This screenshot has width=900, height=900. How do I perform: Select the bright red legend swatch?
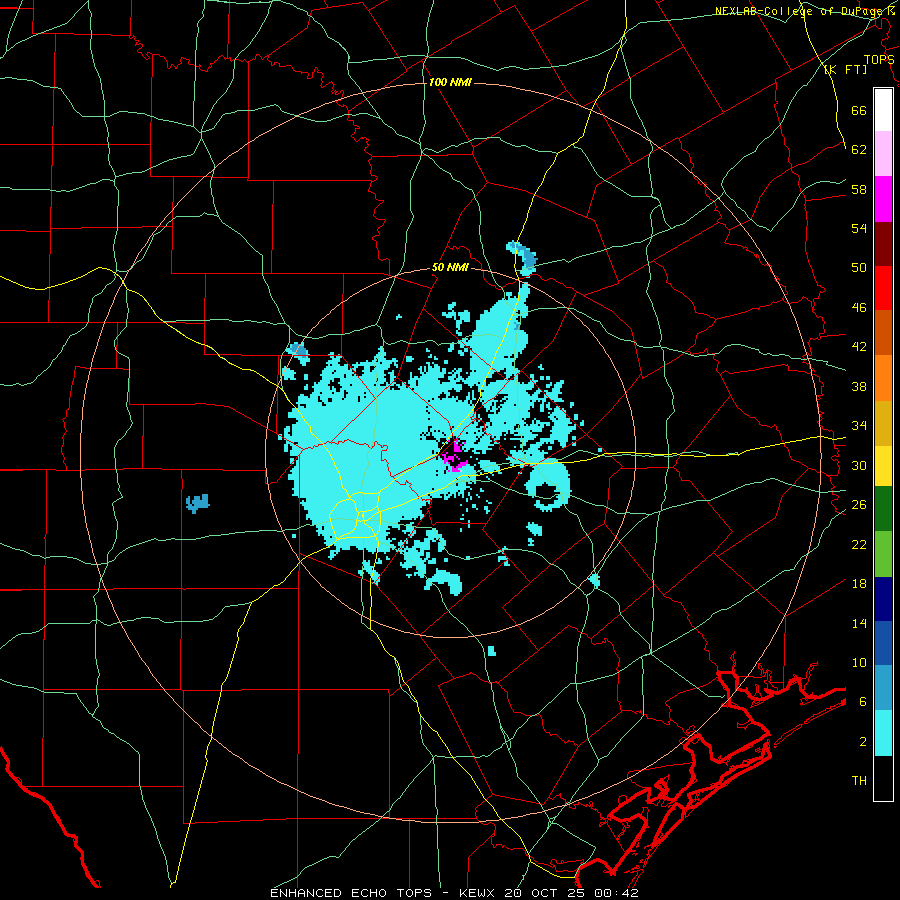(883, 288)
